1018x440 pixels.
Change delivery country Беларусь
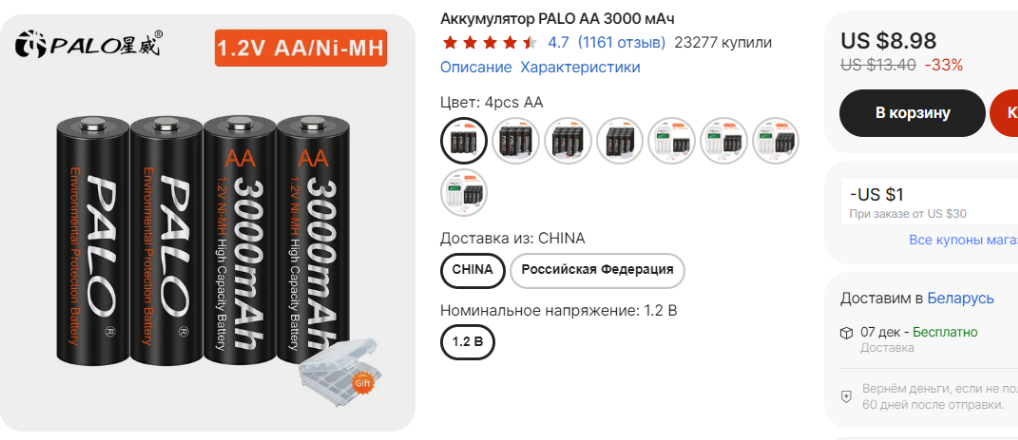point(960,299)
